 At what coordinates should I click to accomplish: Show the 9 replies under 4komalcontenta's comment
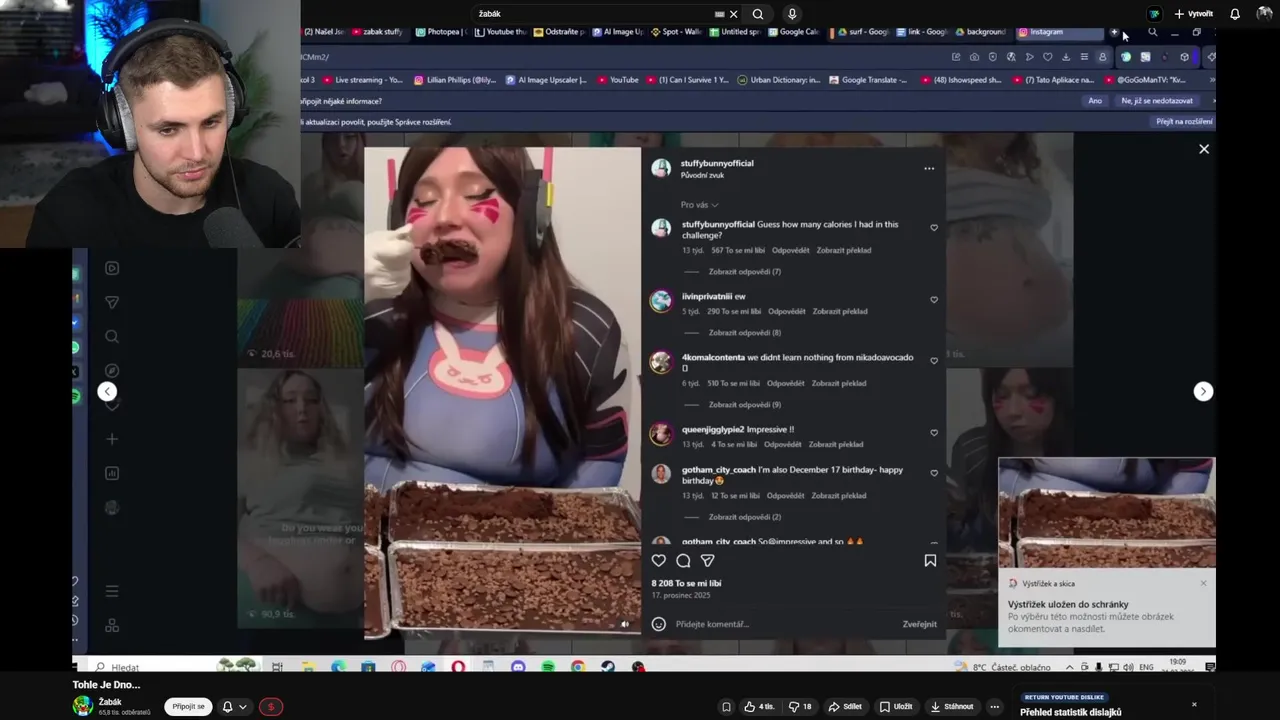click(x=744, y=405)
